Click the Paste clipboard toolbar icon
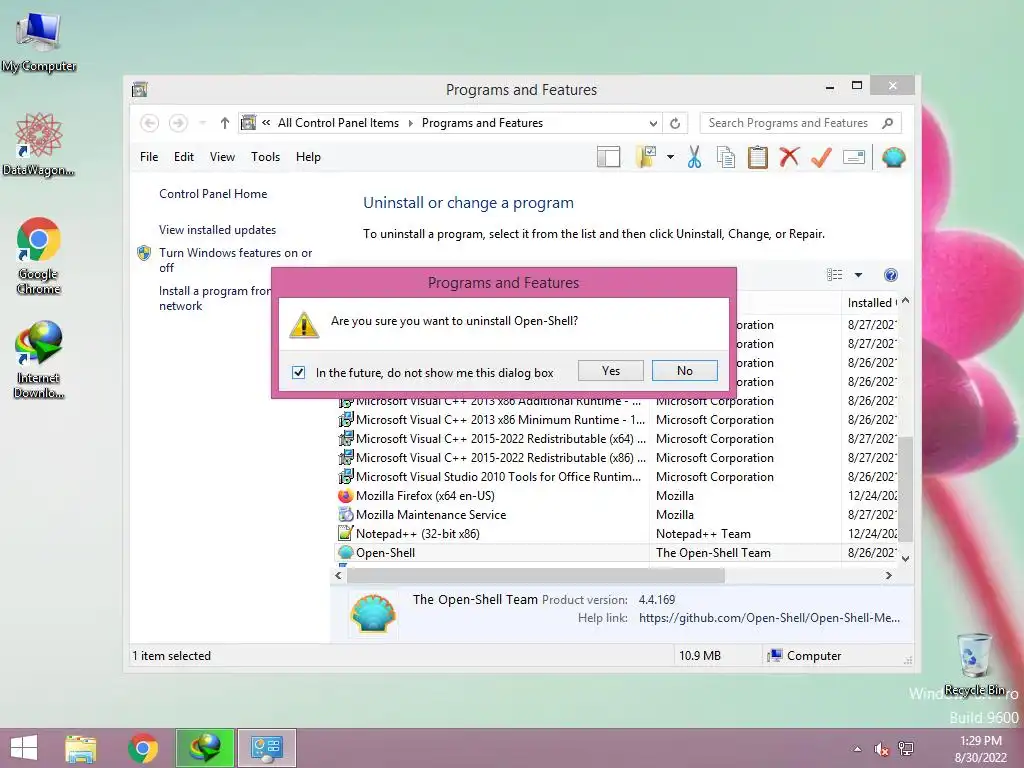Viewport: 1024px width, 768px height. (758, 157)
